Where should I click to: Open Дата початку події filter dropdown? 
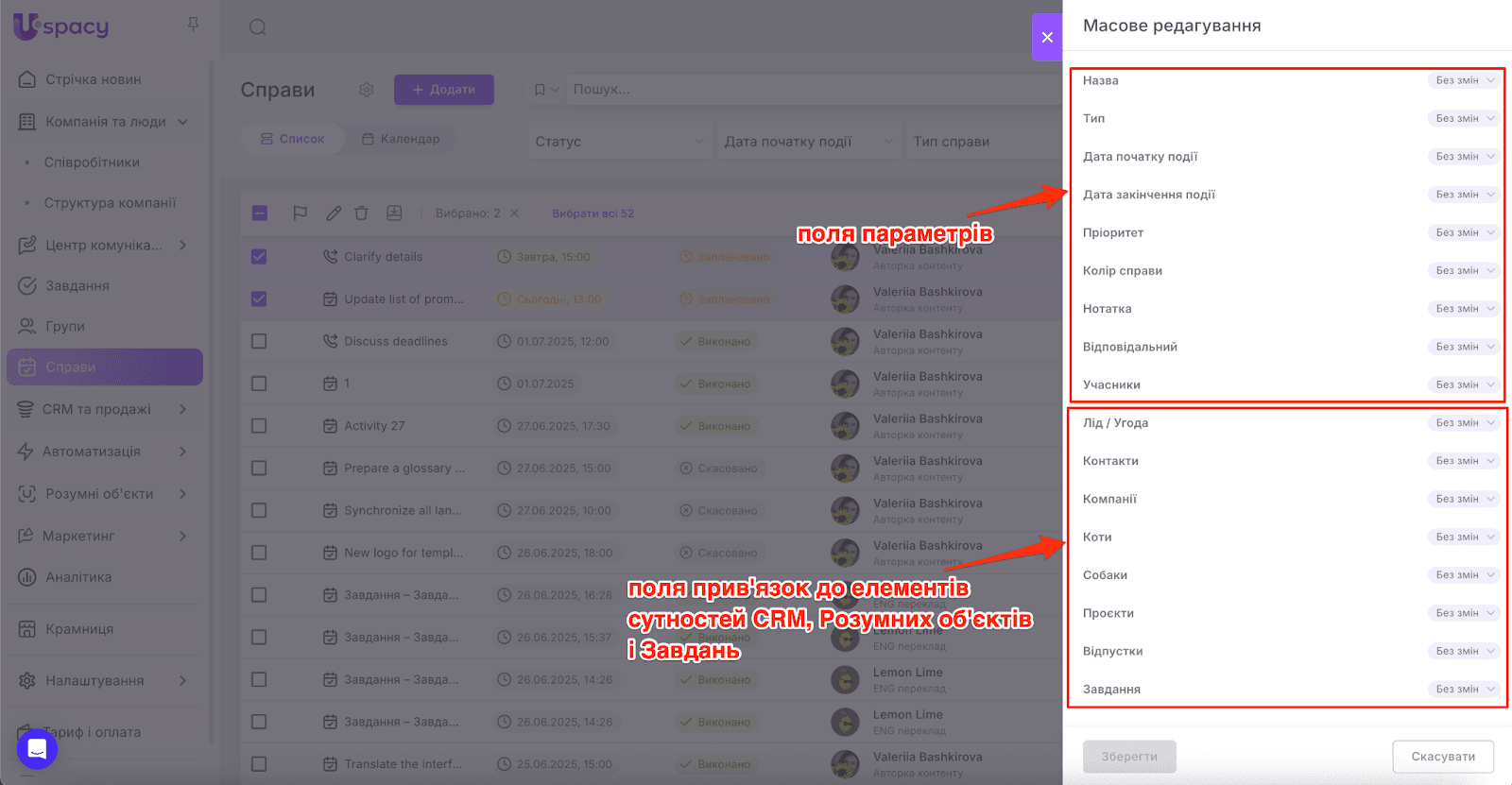807,142
